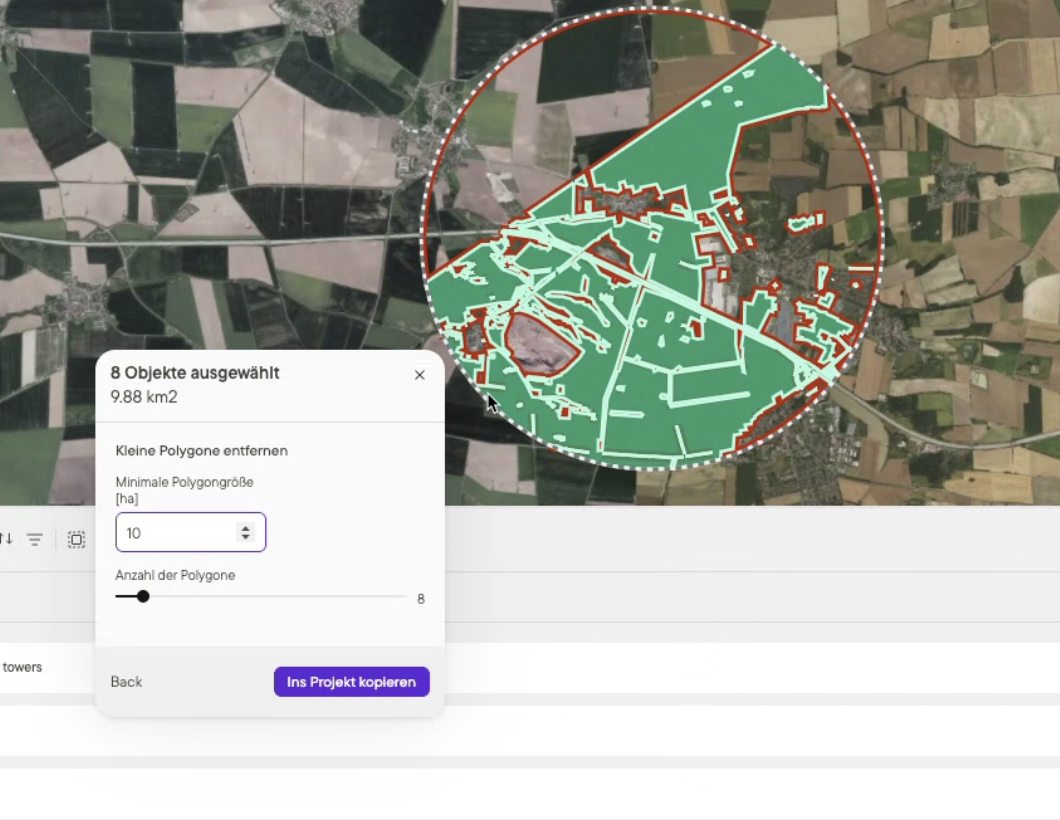Click the Anzahl der Polygone slider handle
The image size is (1060, 820).
click(143, 596)
